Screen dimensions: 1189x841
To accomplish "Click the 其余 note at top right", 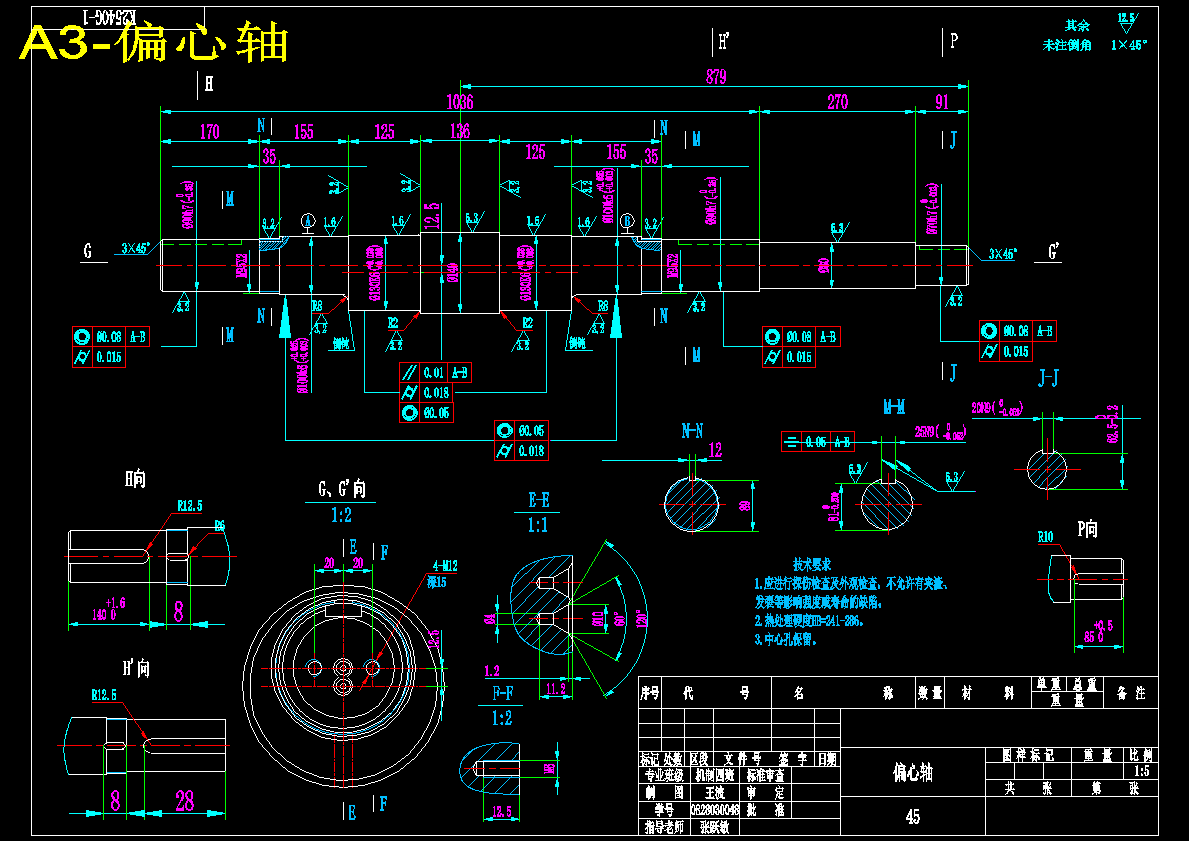I will point(1077,25).
